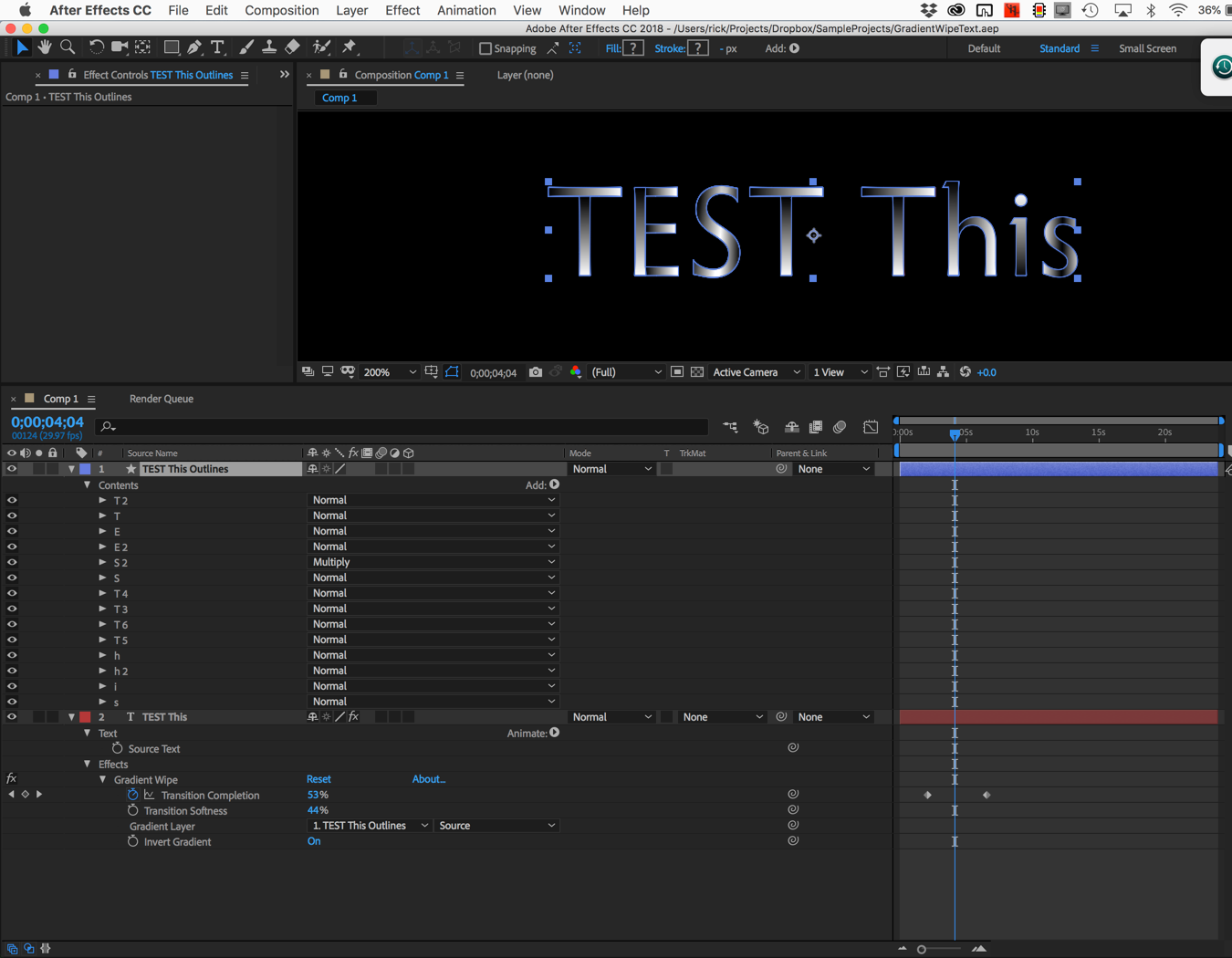Open the Composition menu

(x=282, y=10)
